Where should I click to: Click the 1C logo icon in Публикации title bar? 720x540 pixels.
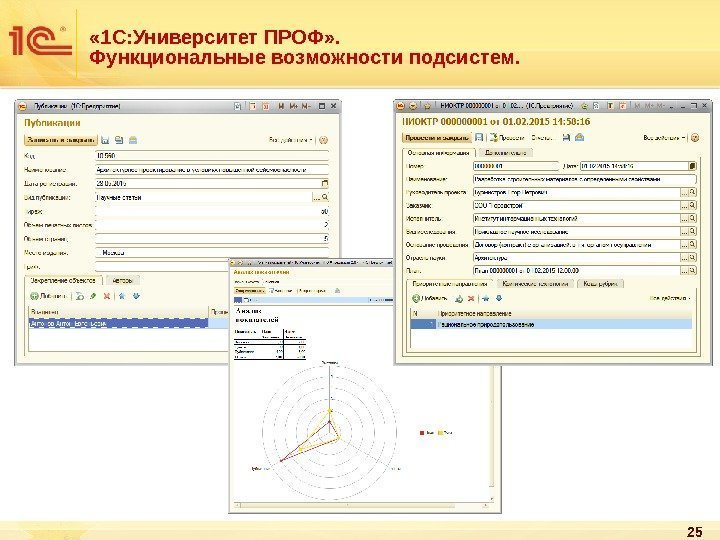22,106
